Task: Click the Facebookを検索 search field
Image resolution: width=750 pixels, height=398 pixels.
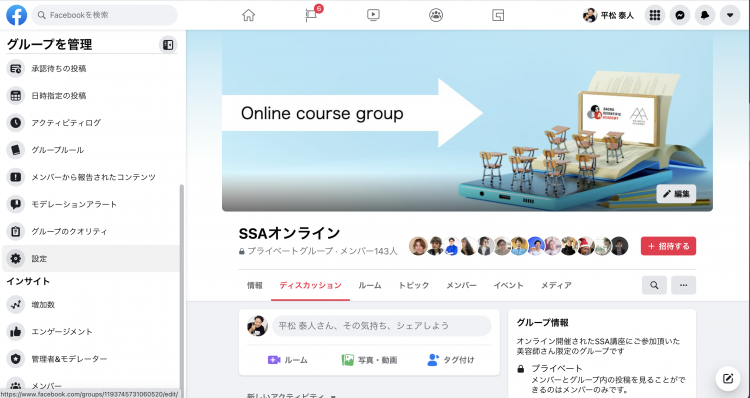Action: (x=105, y=15)
